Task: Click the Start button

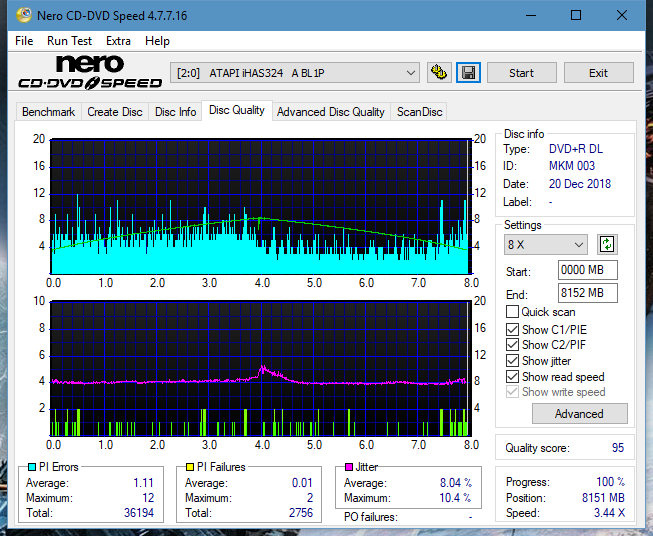Action: (x=521, y=73)
